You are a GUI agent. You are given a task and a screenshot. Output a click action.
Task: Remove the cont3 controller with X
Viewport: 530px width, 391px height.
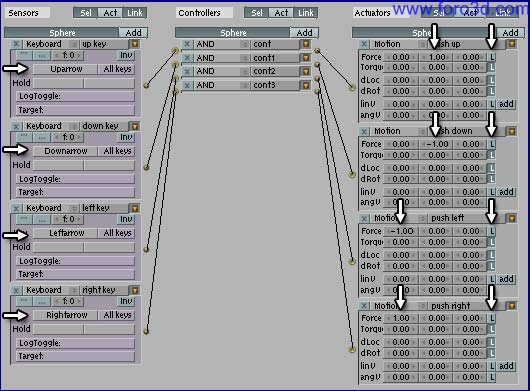(x=187, y=85)
